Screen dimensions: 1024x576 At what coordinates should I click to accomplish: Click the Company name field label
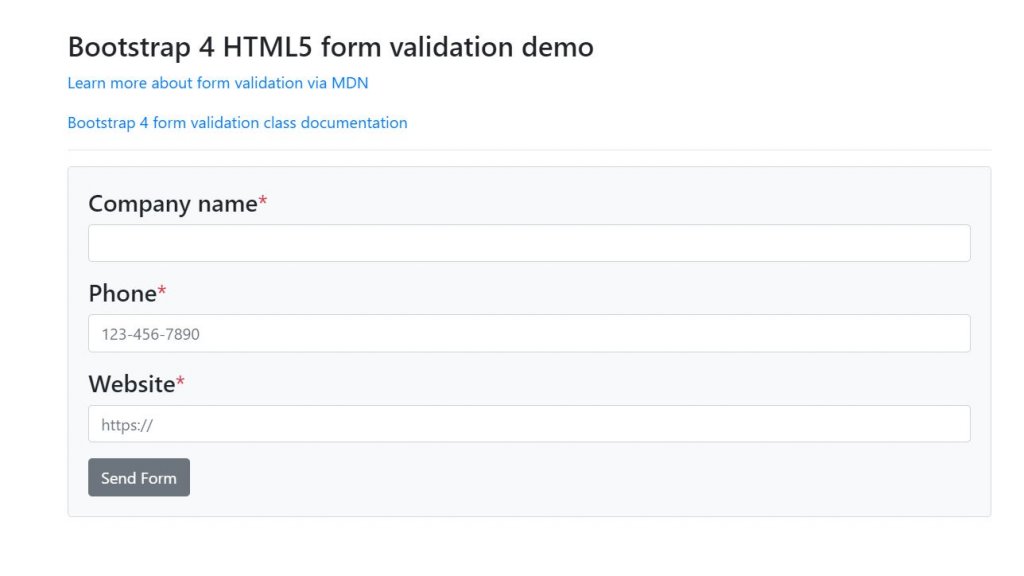pos(170,203)
